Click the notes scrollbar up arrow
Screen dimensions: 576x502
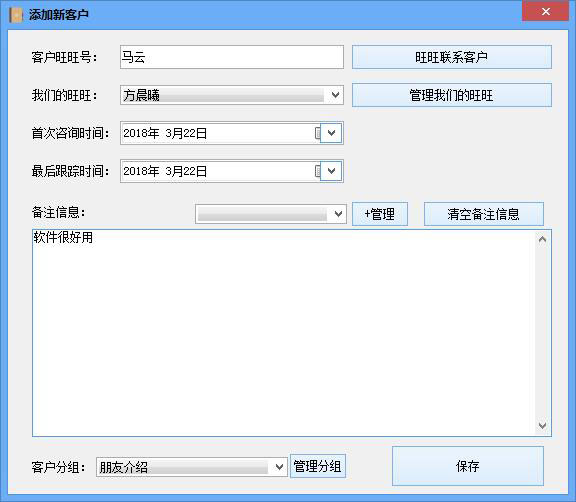pyautogui.click(x=543, y=240)
